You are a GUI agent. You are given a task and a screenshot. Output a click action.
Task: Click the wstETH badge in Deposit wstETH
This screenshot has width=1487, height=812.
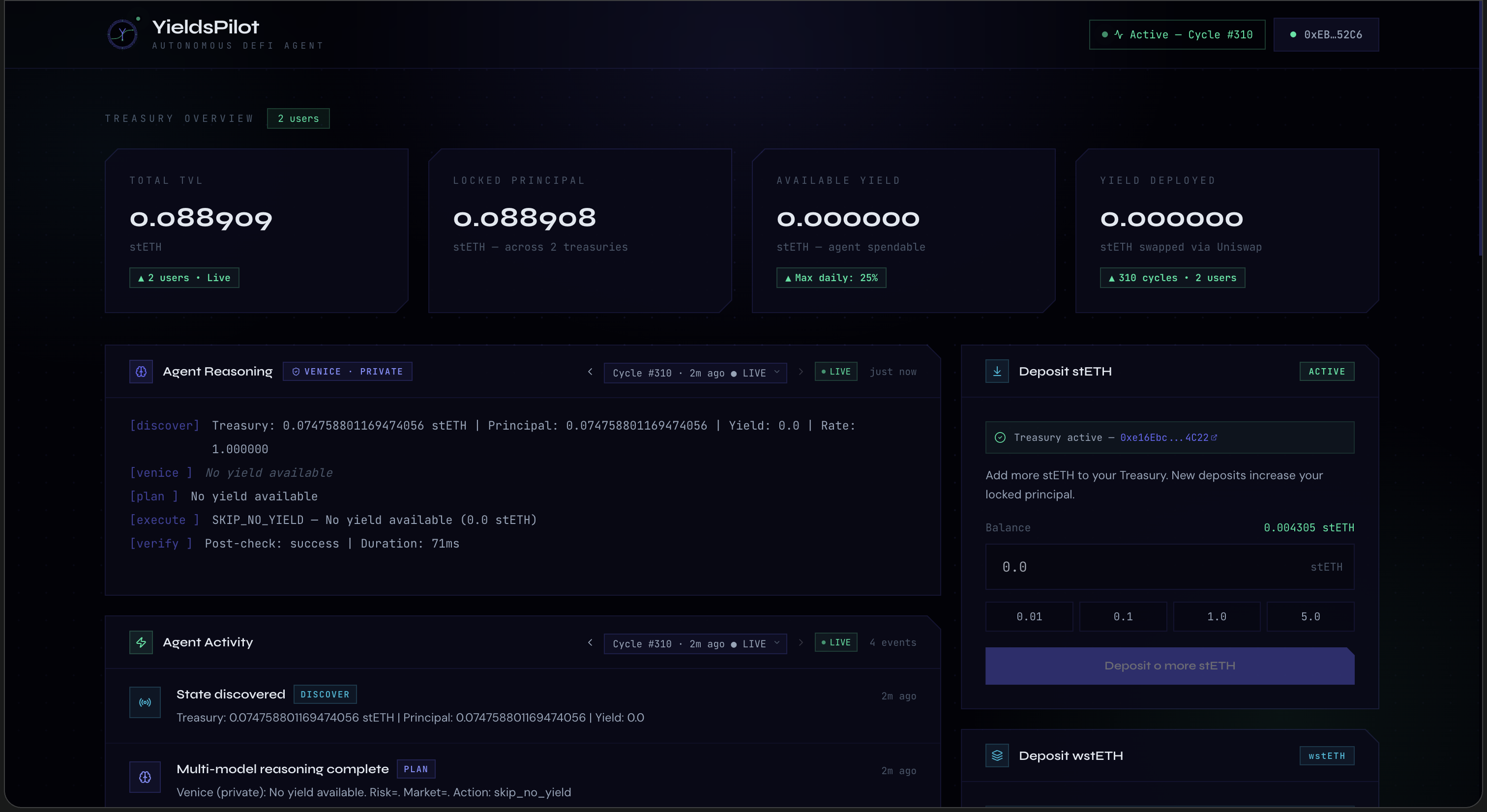tap(1327, 756)
